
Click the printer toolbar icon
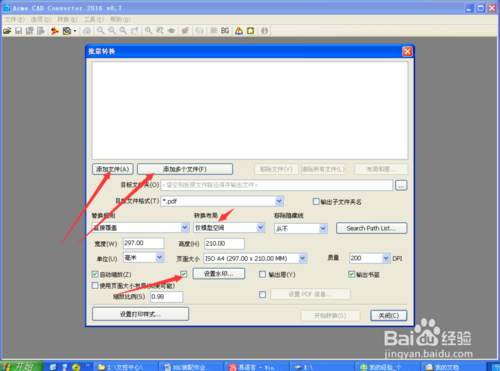tap(87, 31)
